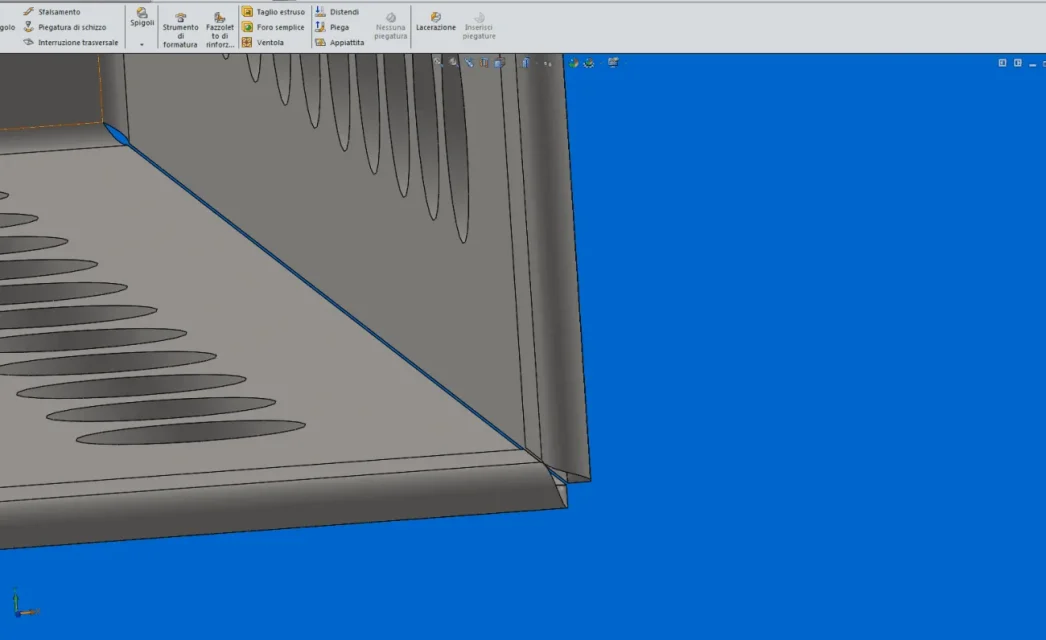This screenshot has width=1046, height=640.
Task: Open the view settings monitor icon
Action: (613, 62)
